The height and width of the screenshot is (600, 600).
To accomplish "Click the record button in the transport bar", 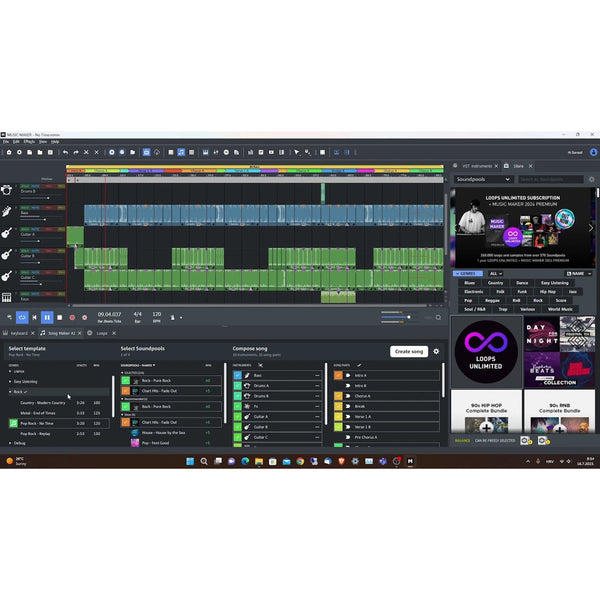I will 72,318.
